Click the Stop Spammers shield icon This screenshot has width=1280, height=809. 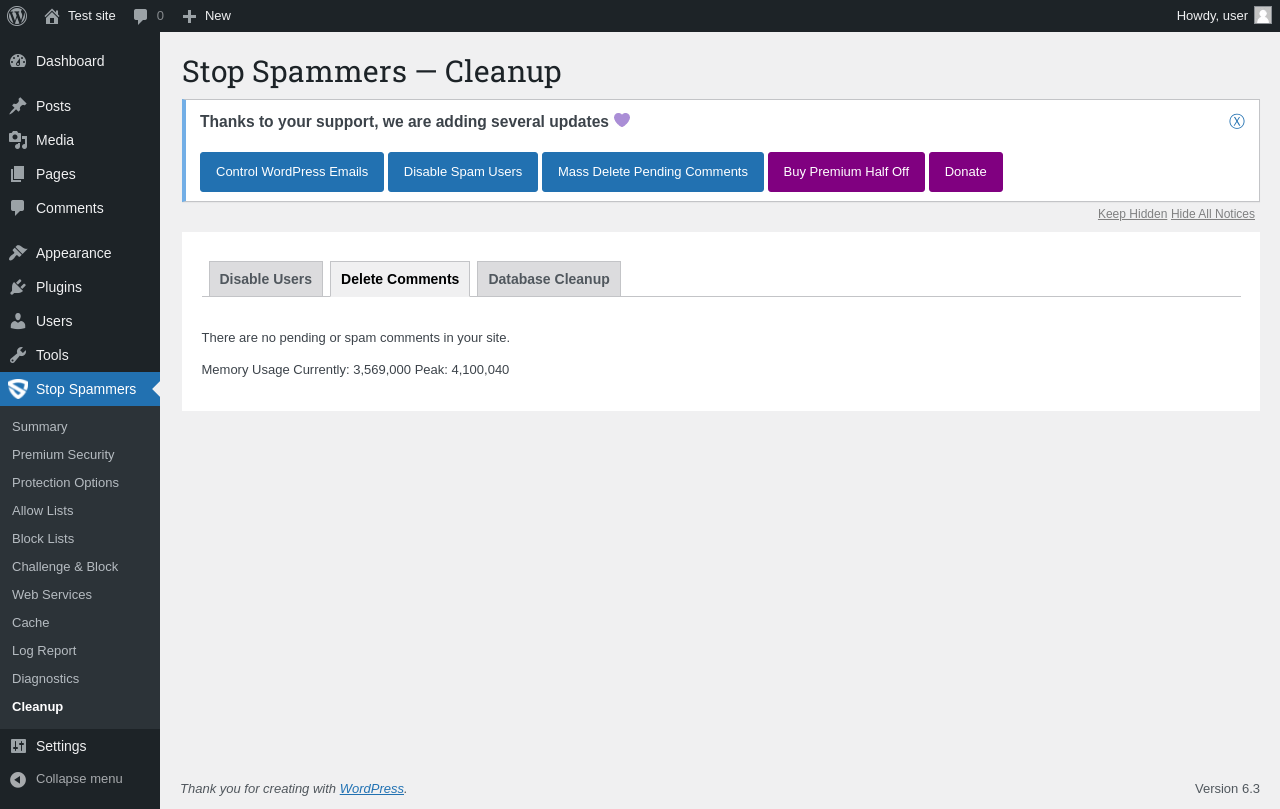point(18,389)
